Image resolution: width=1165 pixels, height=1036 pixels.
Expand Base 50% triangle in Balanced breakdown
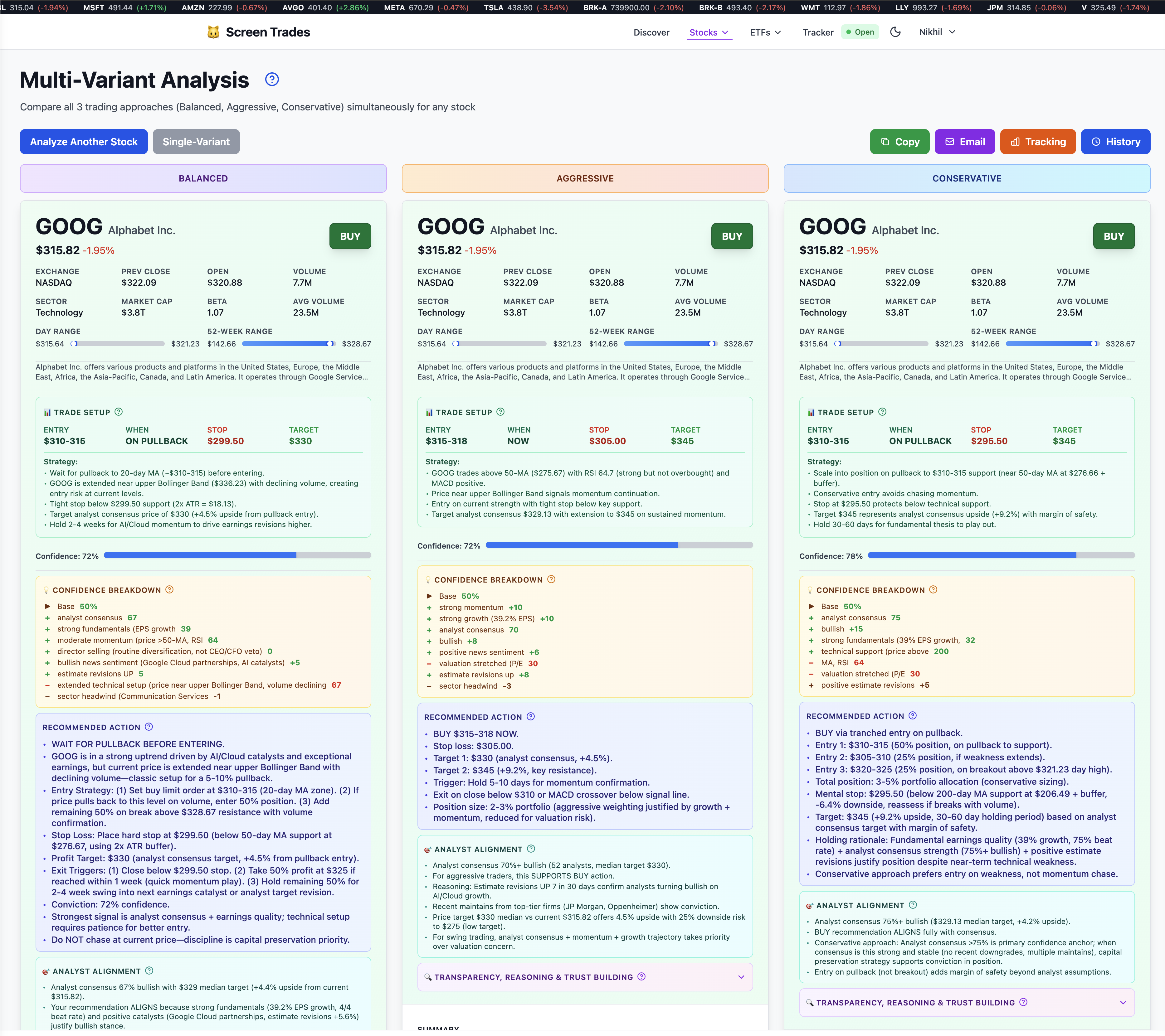48,606
